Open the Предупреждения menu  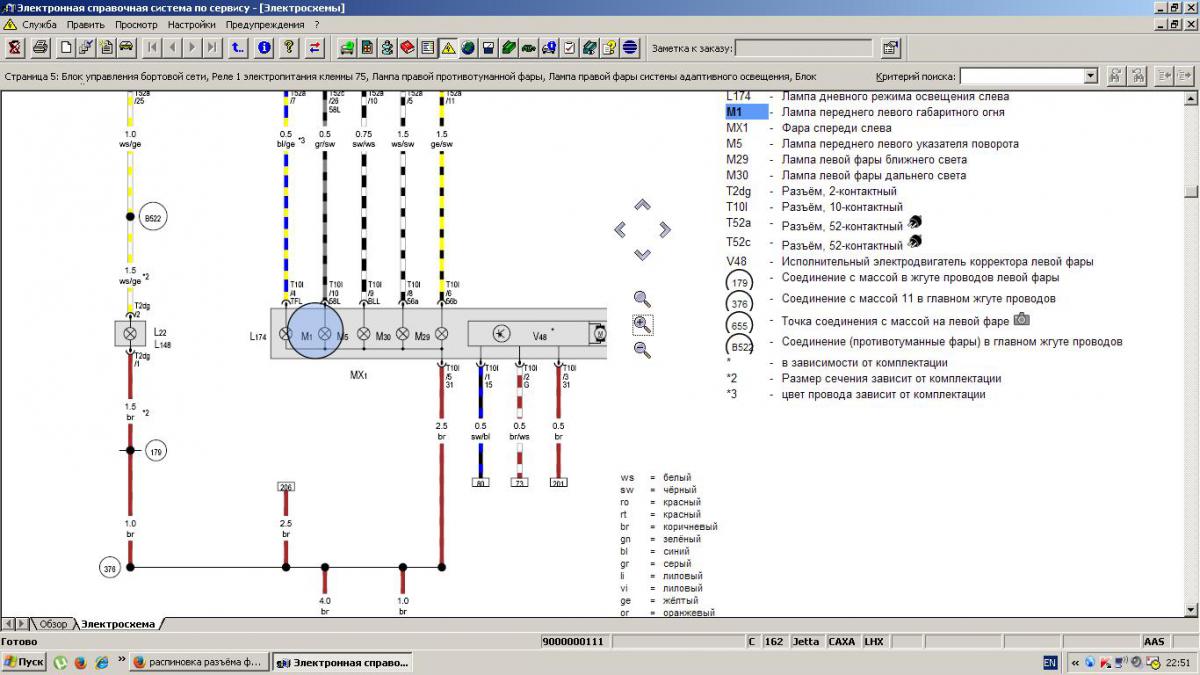coord(266,24)
